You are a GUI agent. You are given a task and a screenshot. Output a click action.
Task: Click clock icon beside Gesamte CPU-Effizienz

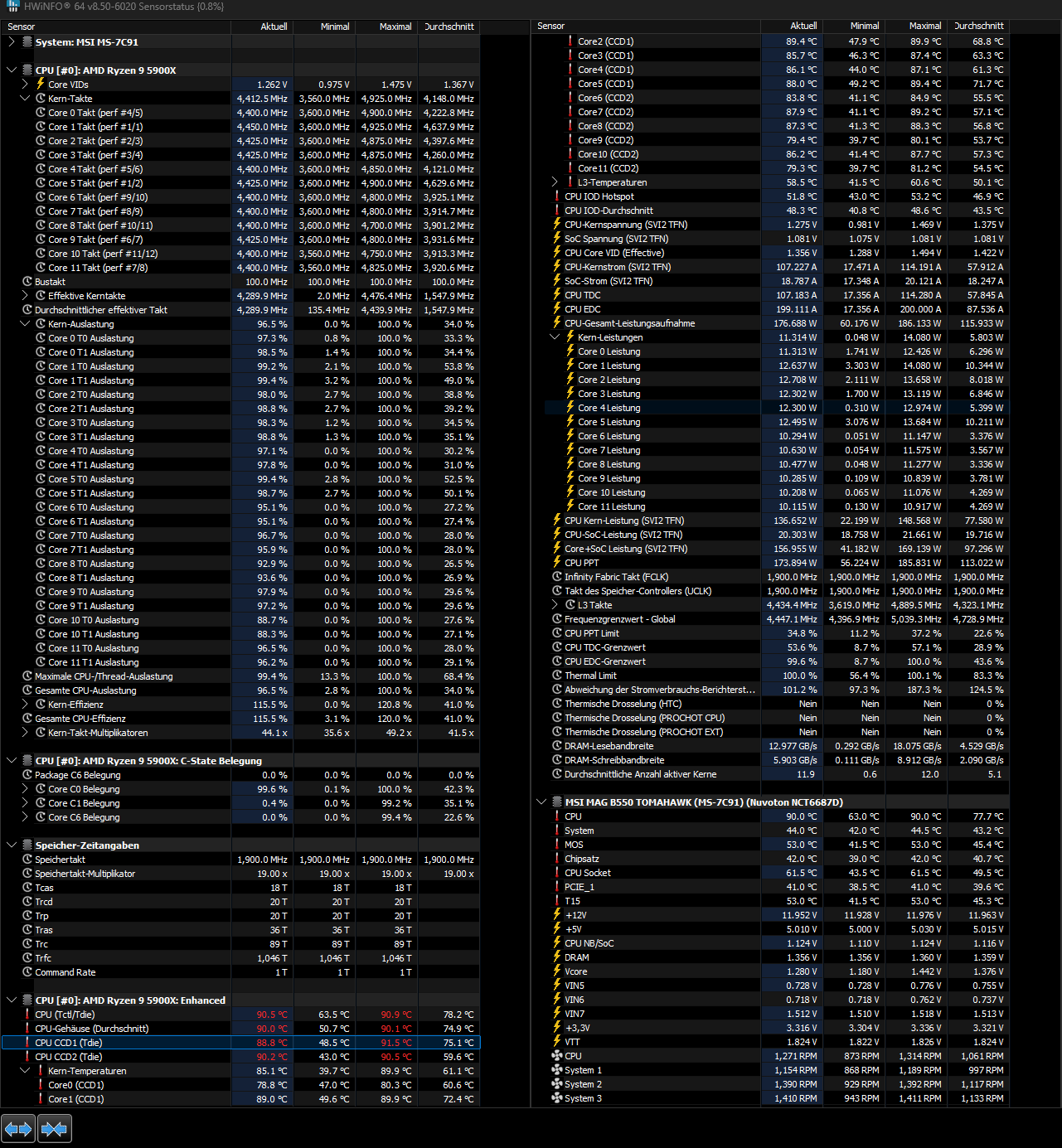coord(27,719)
